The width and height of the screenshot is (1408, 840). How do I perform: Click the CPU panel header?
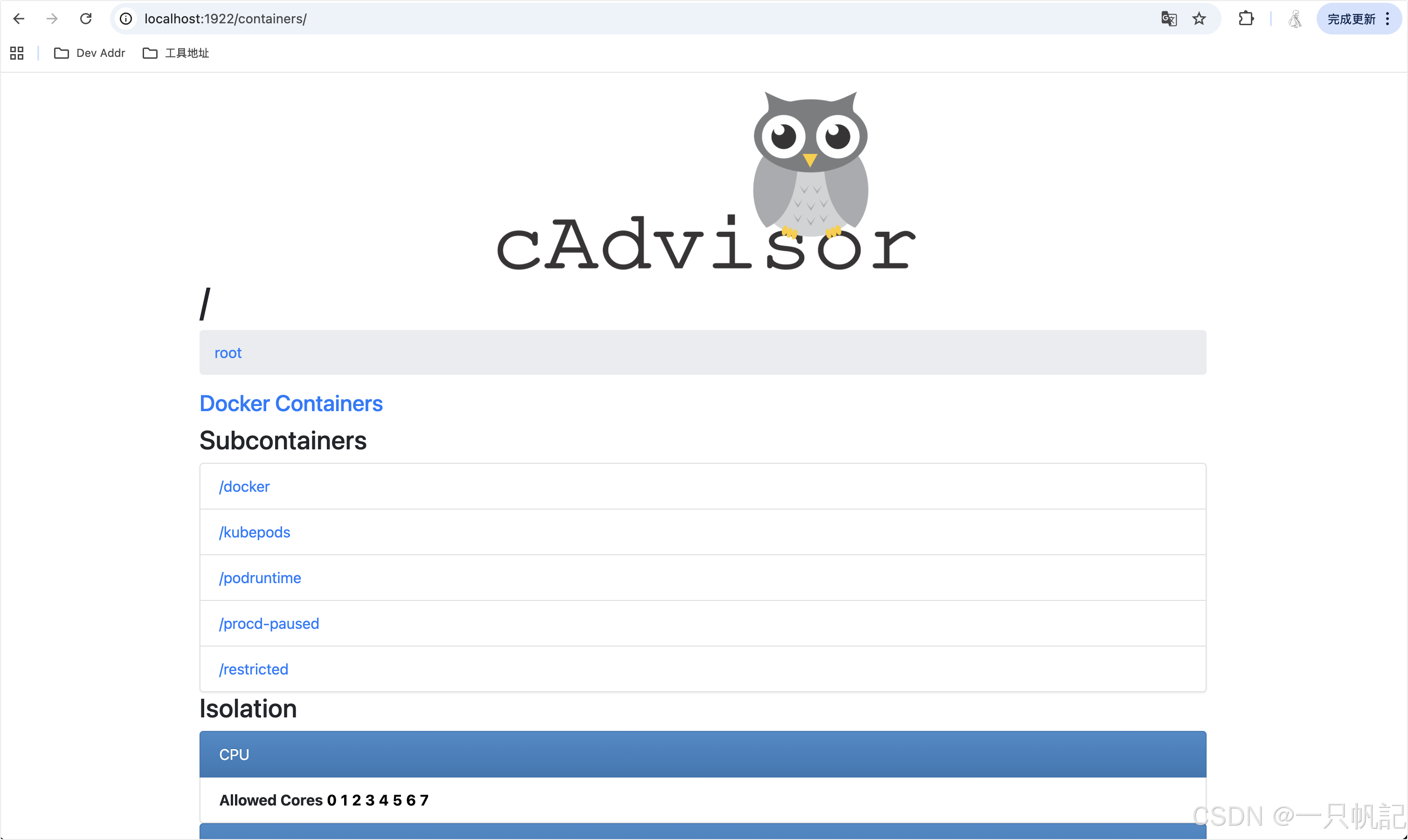coord(702,755)
